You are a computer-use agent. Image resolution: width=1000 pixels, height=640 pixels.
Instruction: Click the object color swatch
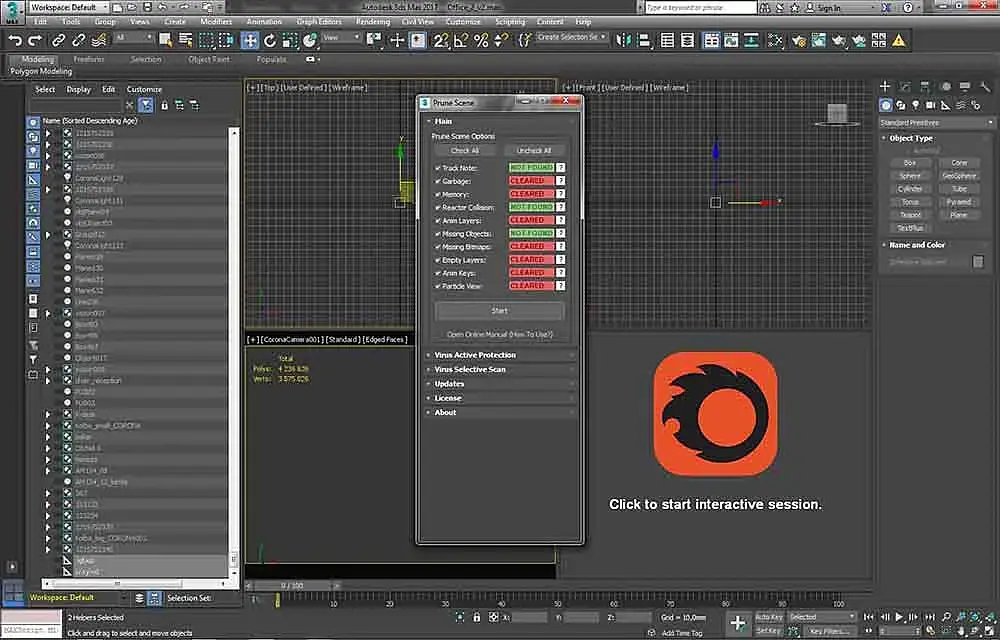pyautogui.click(x=978, y=262)
